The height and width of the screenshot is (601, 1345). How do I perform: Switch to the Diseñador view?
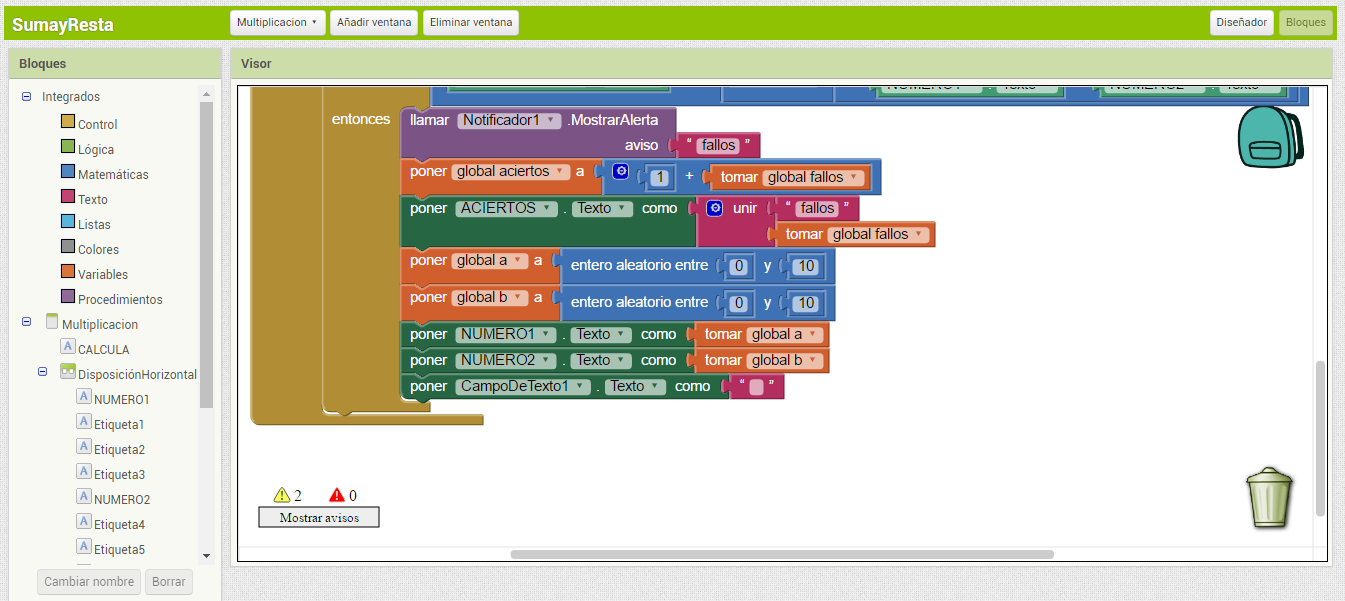tap(1242, 22)
